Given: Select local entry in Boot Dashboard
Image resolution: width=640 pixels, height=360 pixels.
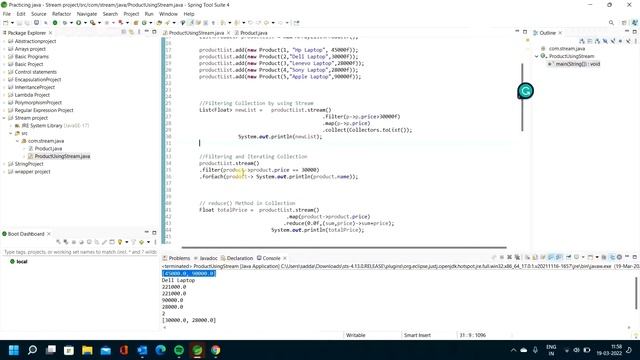Looking at the screenshot, I should click(x=19, y=262).
